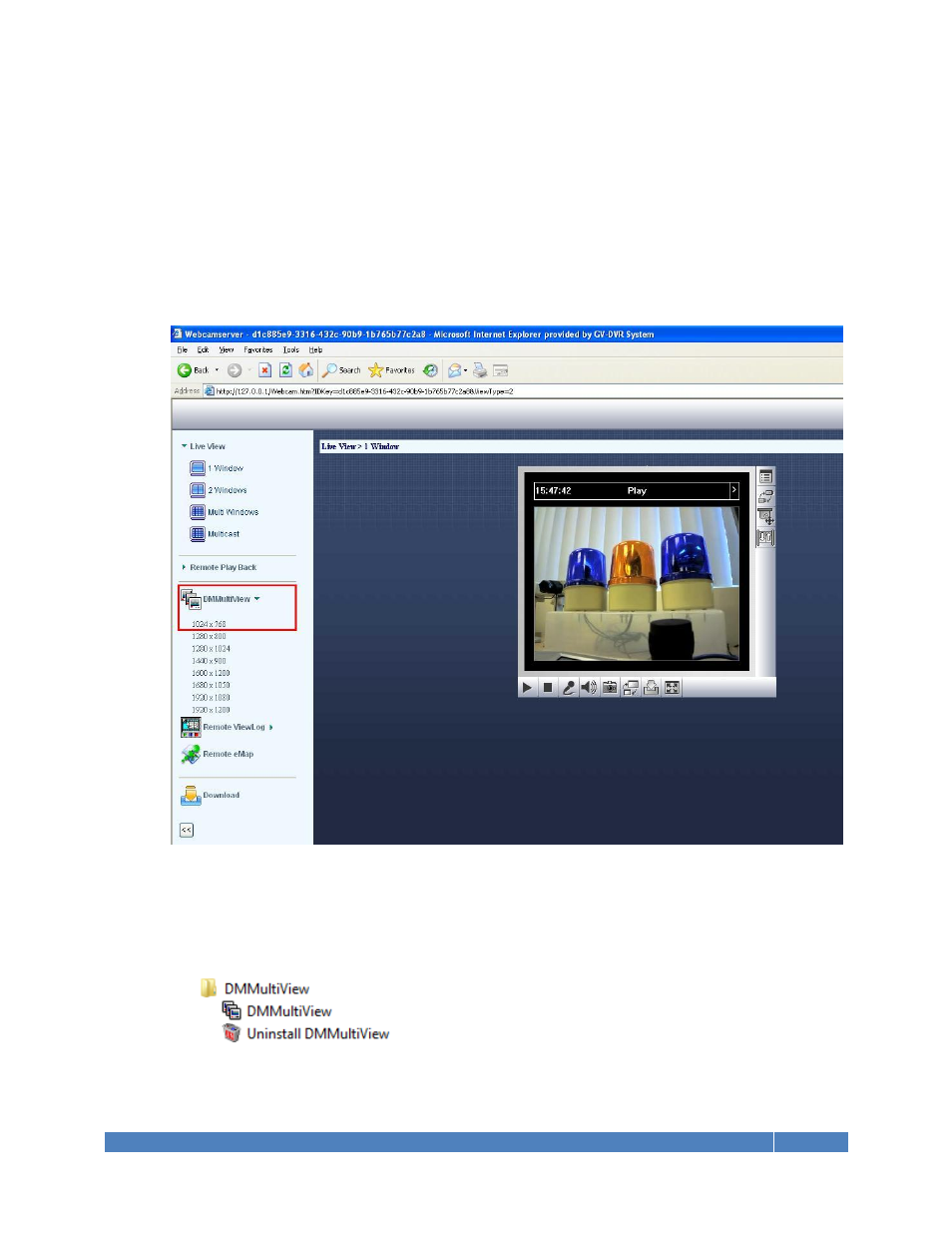
Task: Click the History icon in the toolbar
Action: (x=430, y=370)
